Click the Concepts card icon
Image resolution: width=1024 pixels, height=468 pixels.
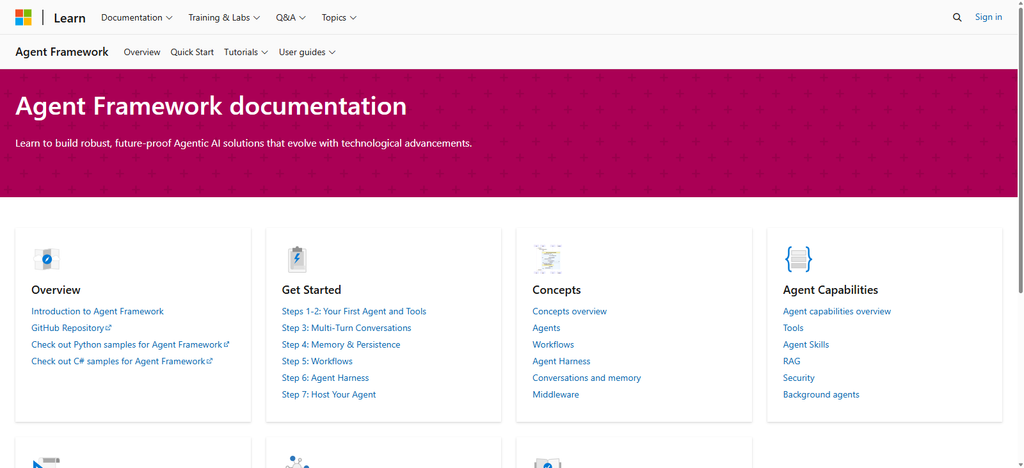(x=547, y=259)
